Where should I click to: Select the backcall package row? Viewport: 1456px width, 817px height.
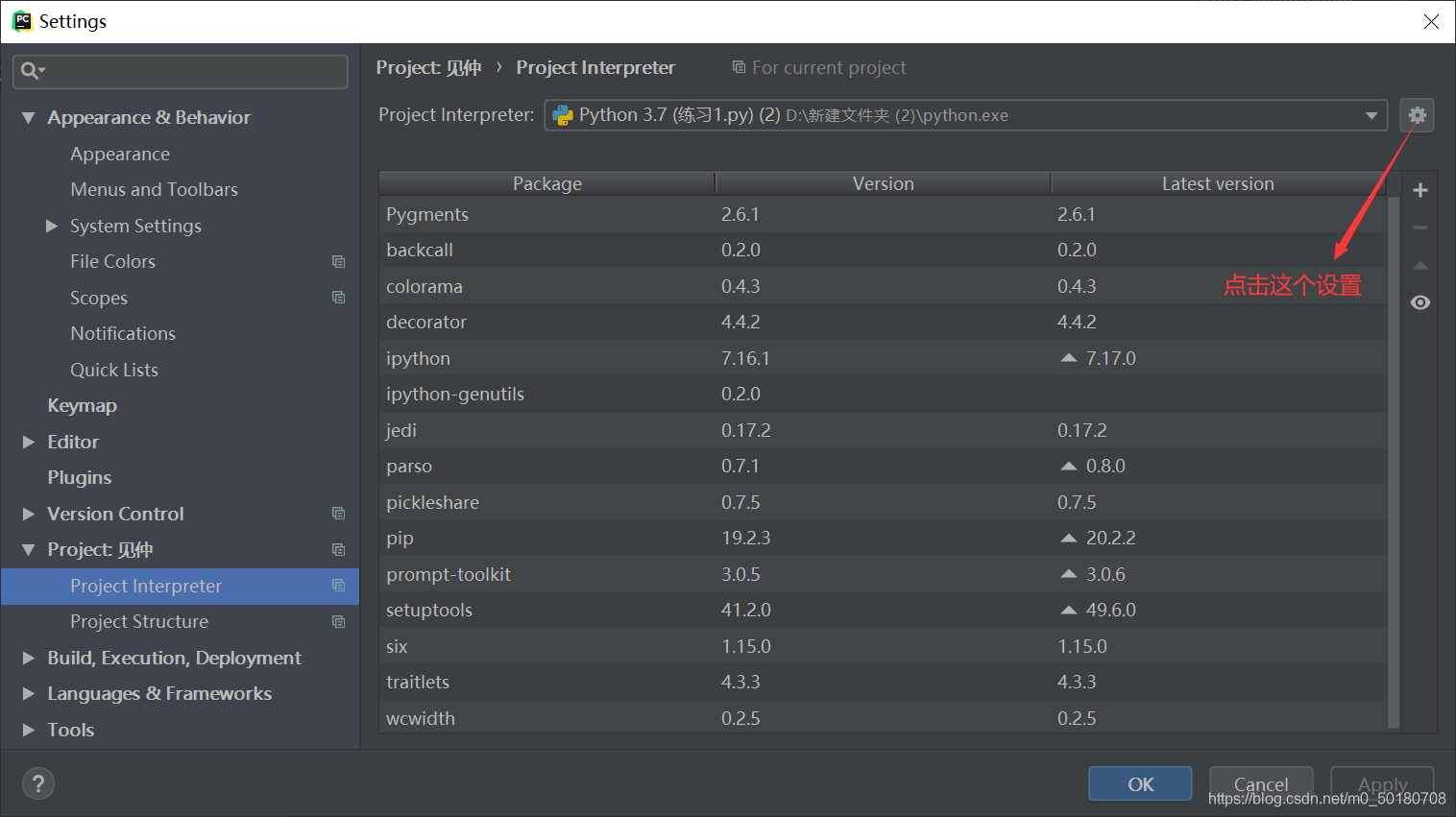click(x=884, y=250)
